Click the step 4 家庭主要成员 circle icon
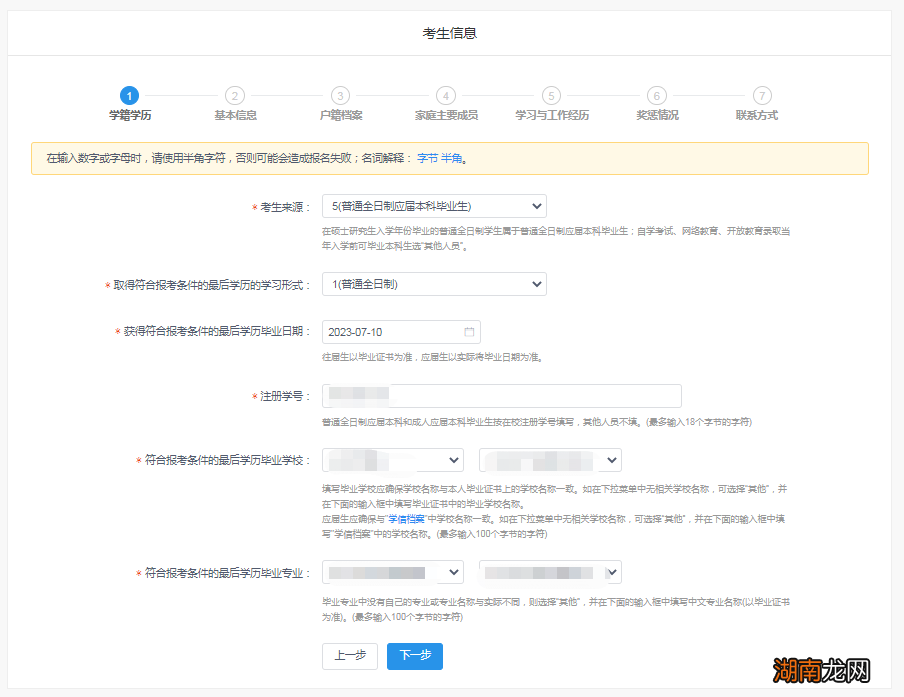The image size is (904, 697). (446, 96)
